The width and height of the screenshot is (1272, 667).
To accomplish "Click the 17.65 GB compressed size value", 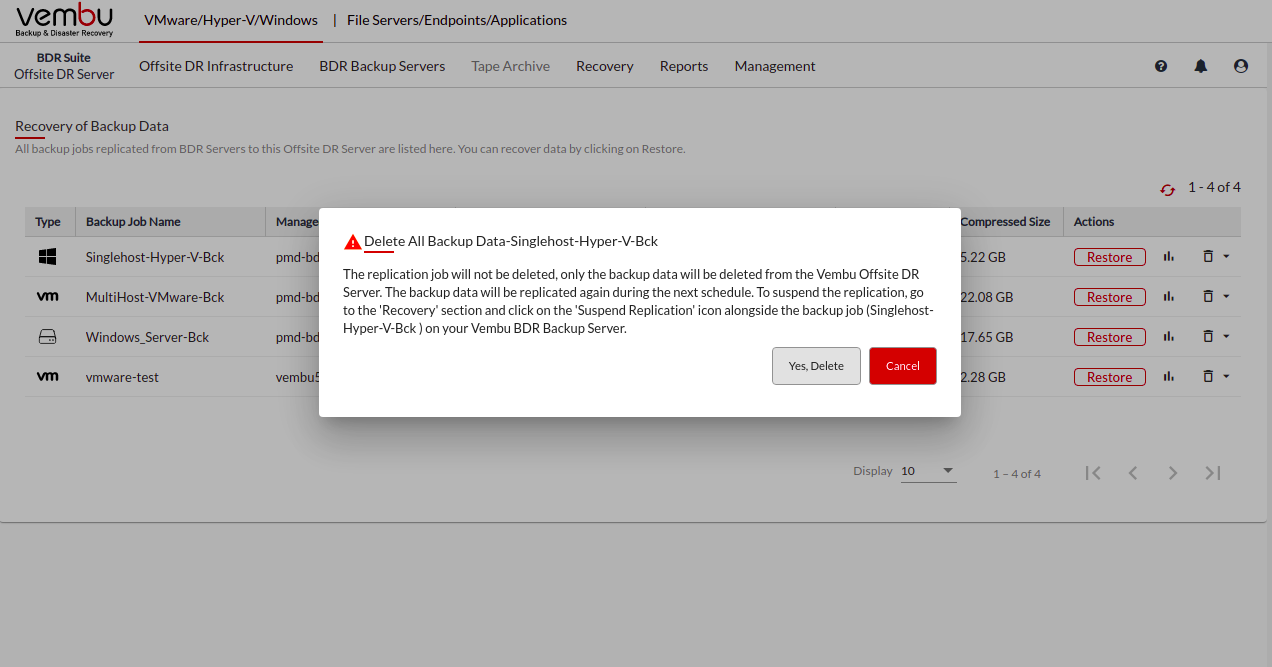I will pos(986,337).
